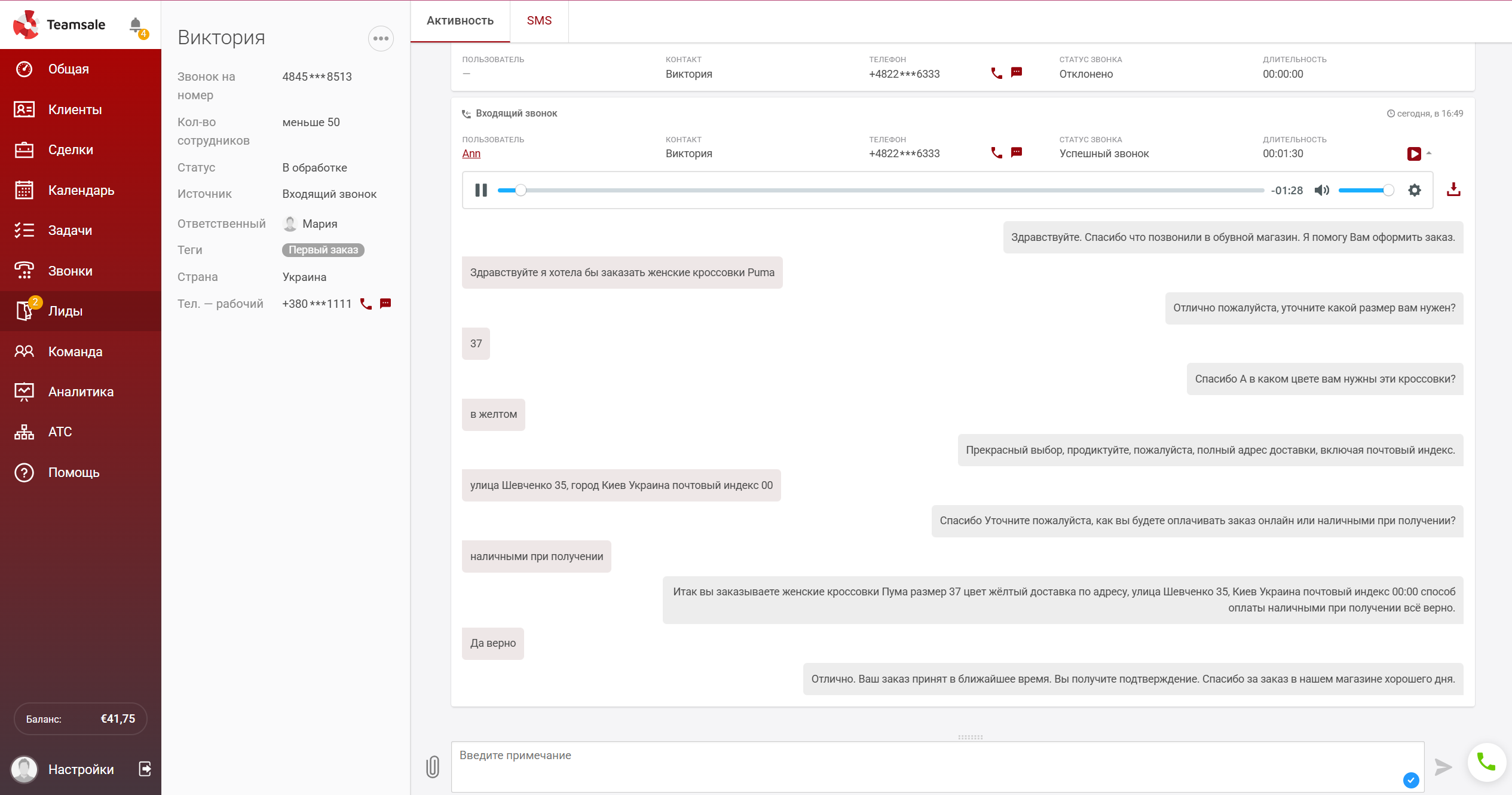
Task: Open the notifications bell icon
Action: 136,25
